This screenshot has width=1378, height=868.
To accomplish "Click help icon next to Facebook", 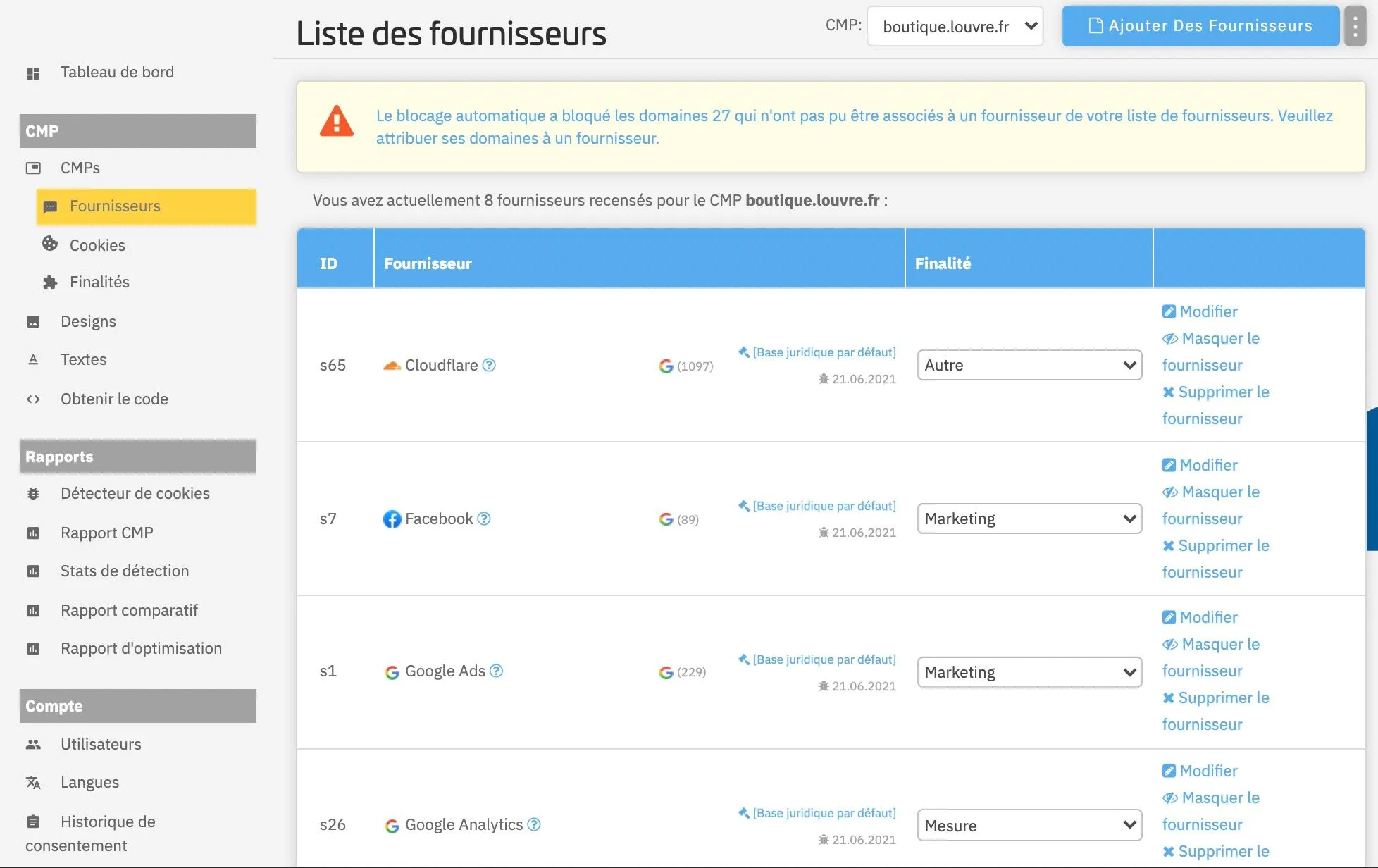I will click(x=484, y=519).
